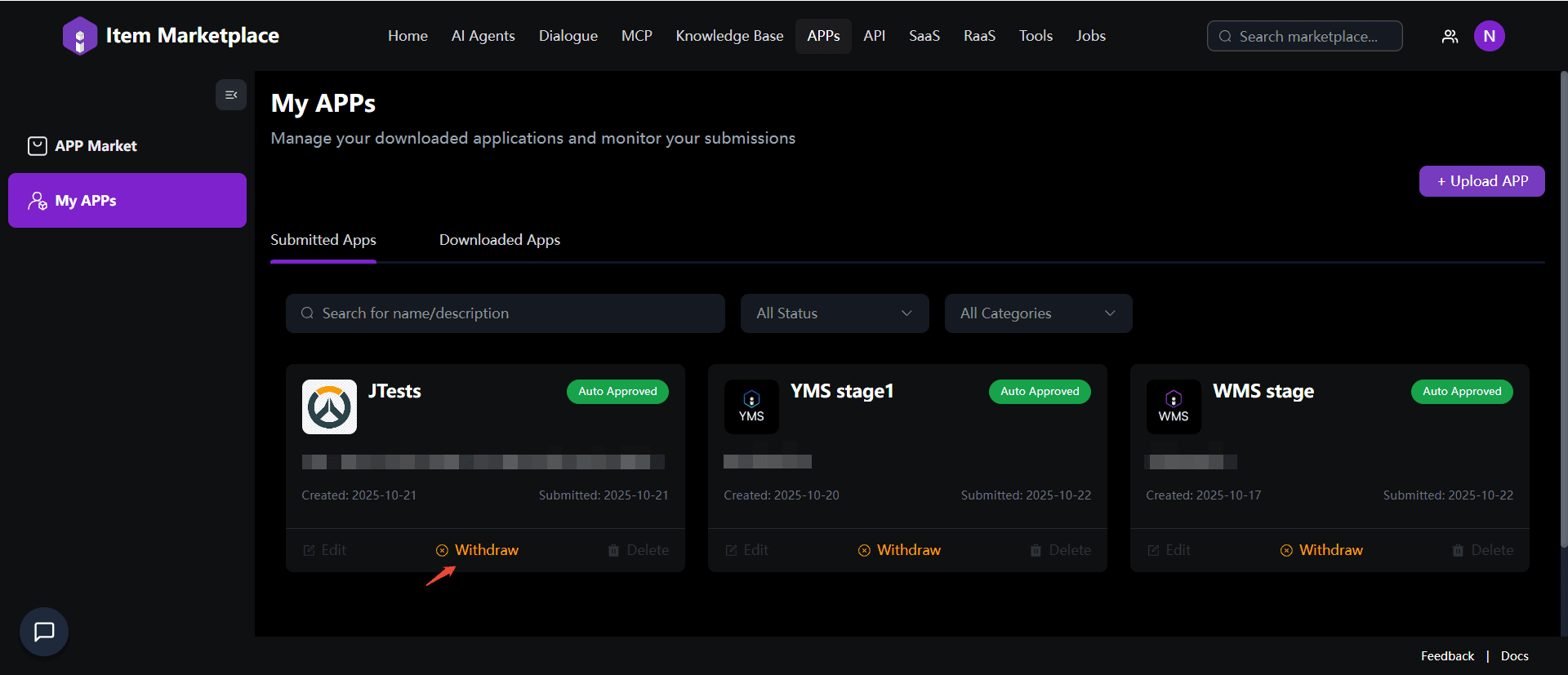Open the Docs link in footer
This screenshot has width=1568, height=675.
(1514, 656)
